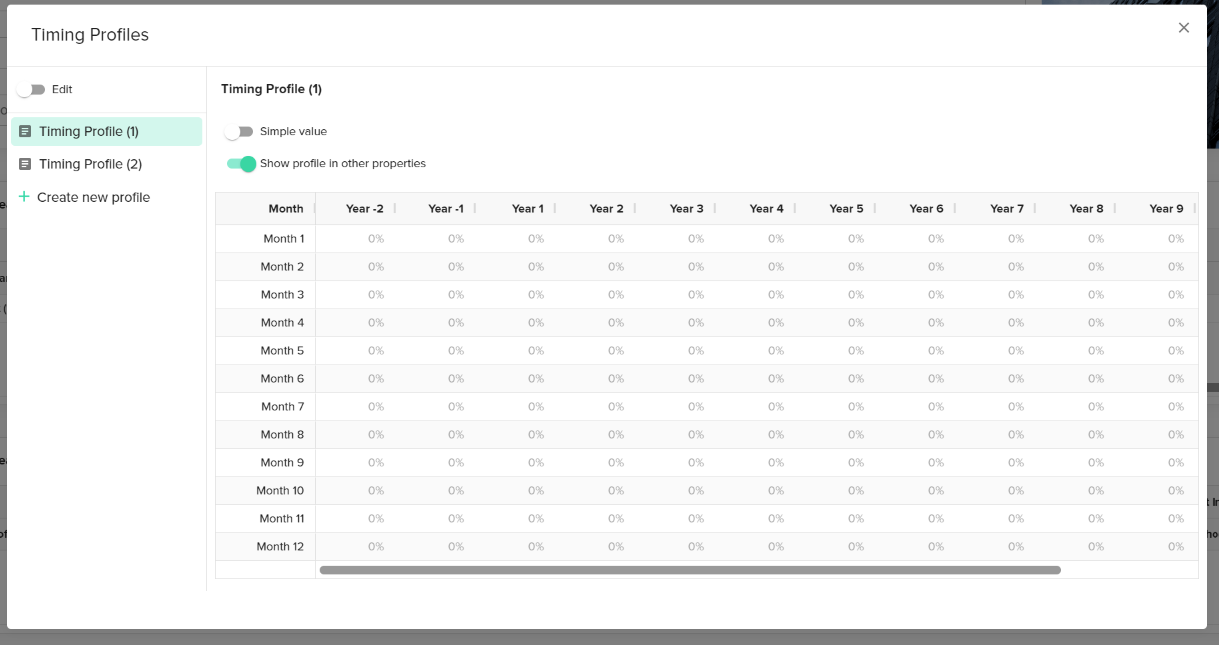
Task: Select Timing Profile (2) in the list
Action: click(90, 164)
